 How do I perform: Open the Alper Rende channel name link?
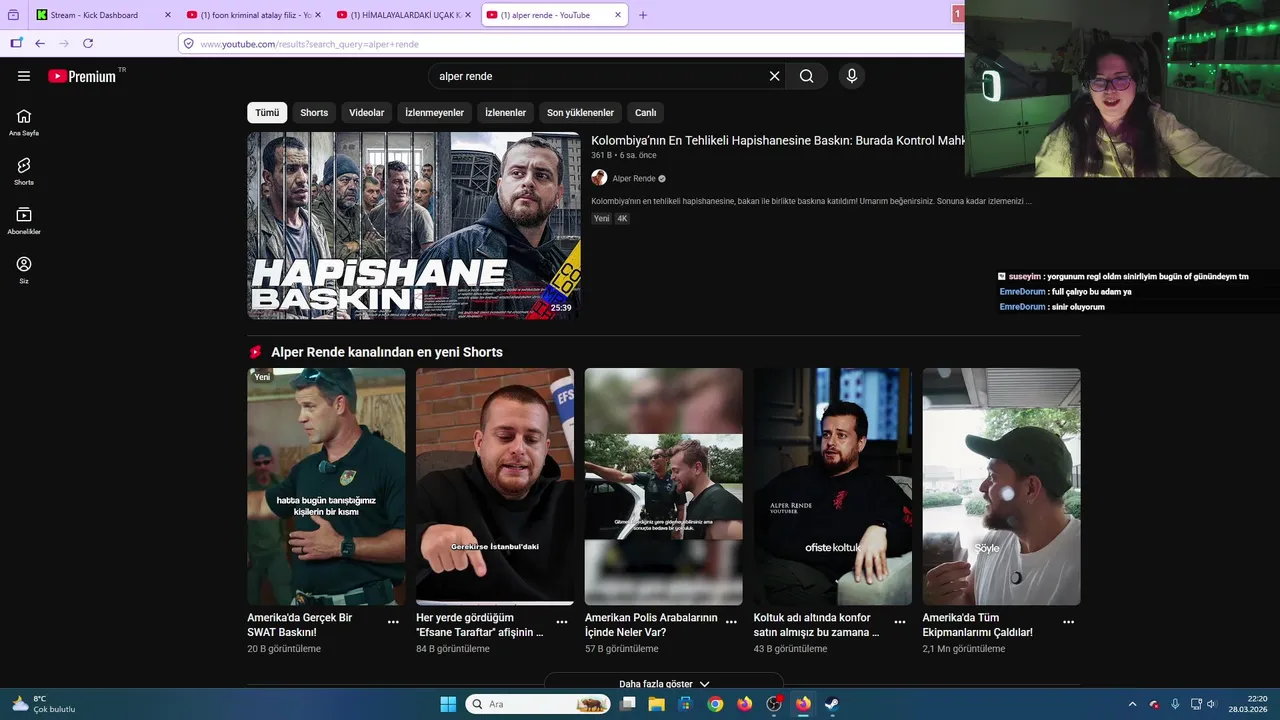pos(634,179)
